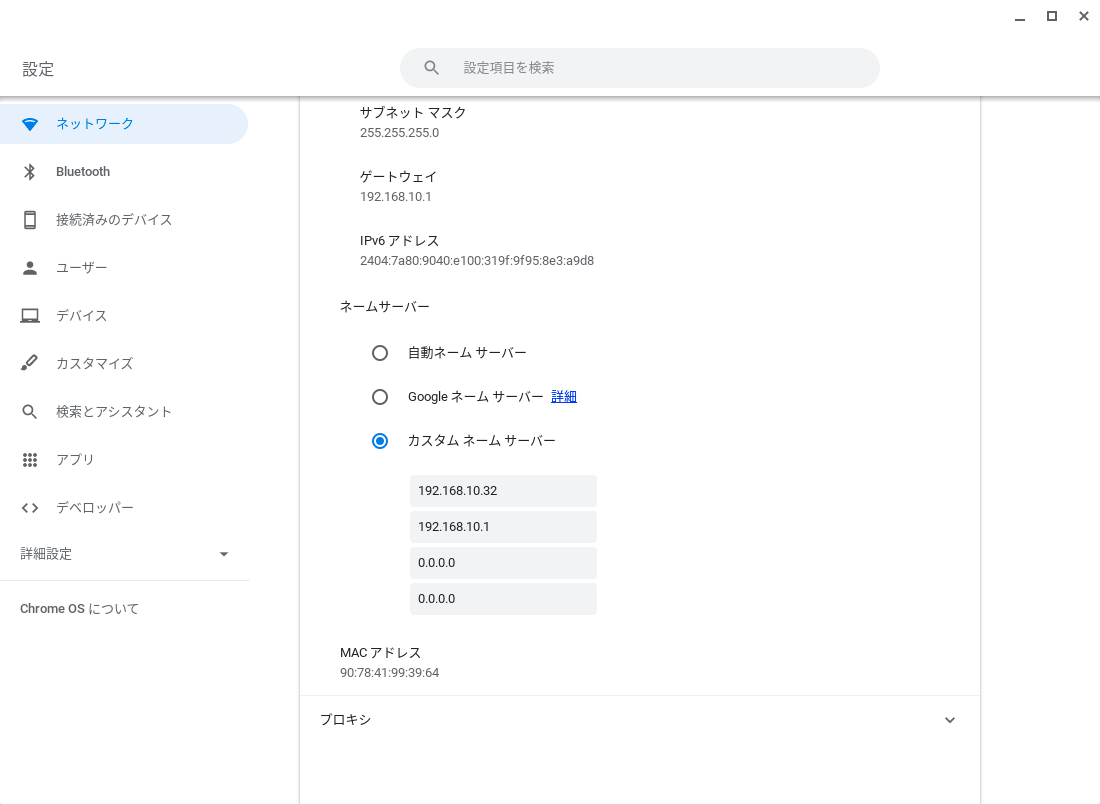Screen dimensions: 1100x804
Task: Expand the プロキシ section chevron
Action: [x=950, y=720]
